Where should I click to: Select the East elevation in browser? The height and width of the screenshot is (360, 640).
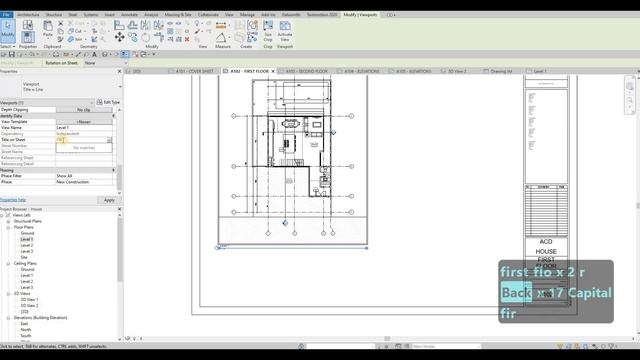[x=24, y=324]
